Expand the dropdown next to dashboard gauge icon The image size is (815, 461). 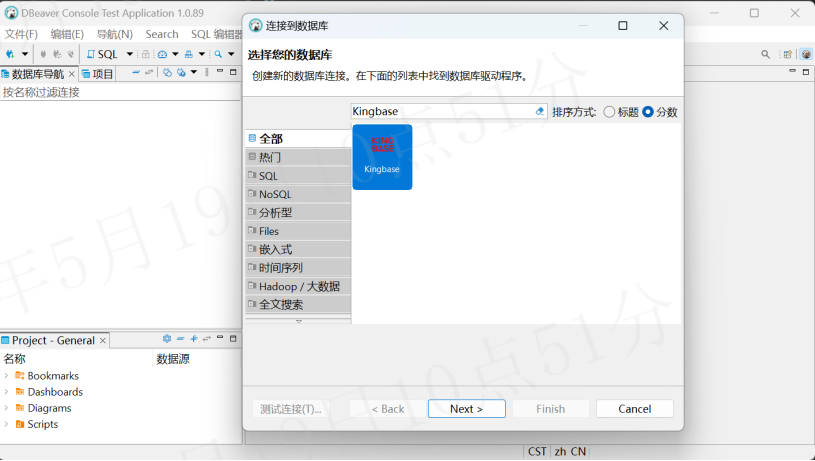click(175, 54)
